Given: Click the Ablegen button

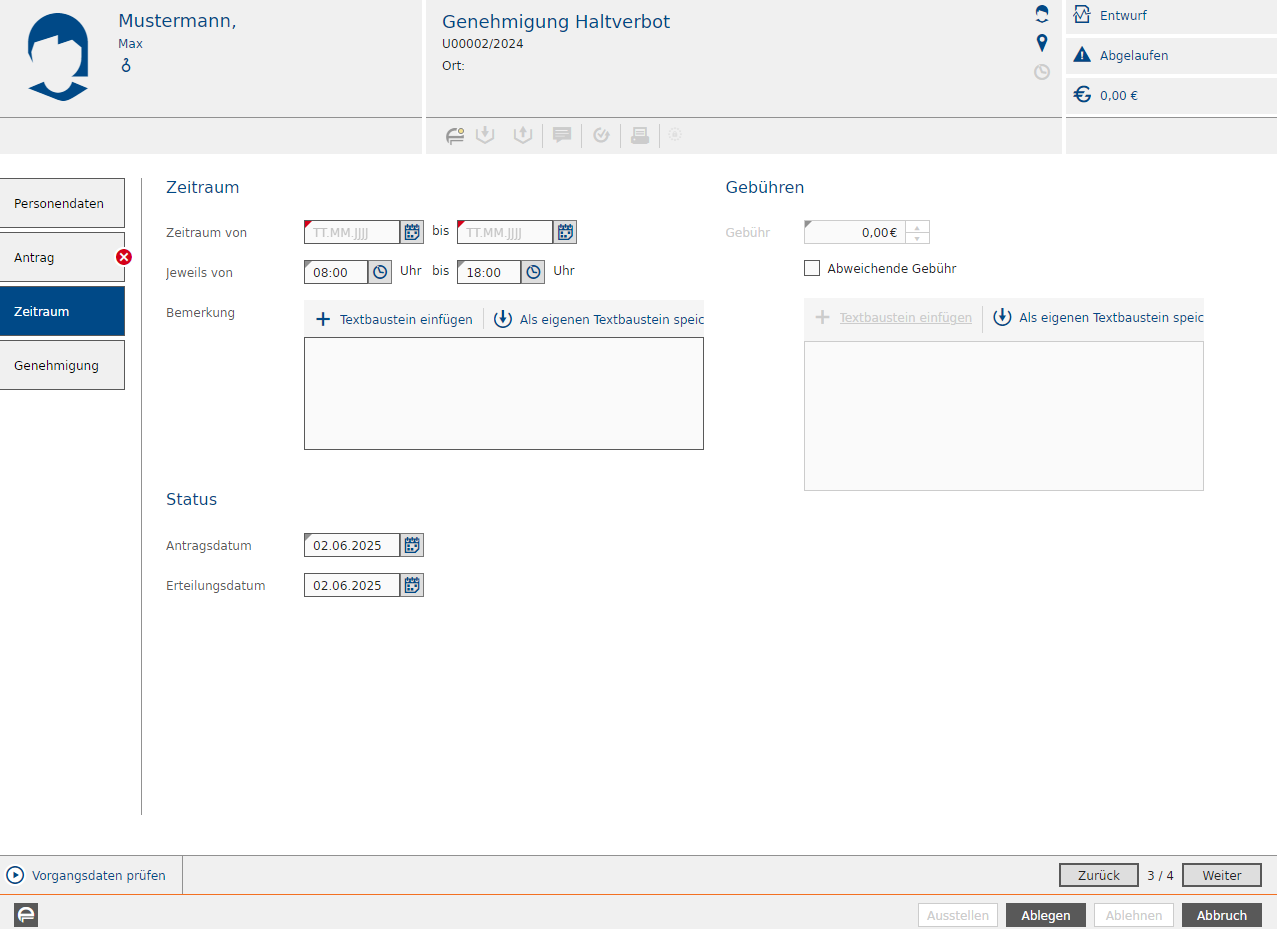Looking at the screenshot, I should click(1045, 915).
